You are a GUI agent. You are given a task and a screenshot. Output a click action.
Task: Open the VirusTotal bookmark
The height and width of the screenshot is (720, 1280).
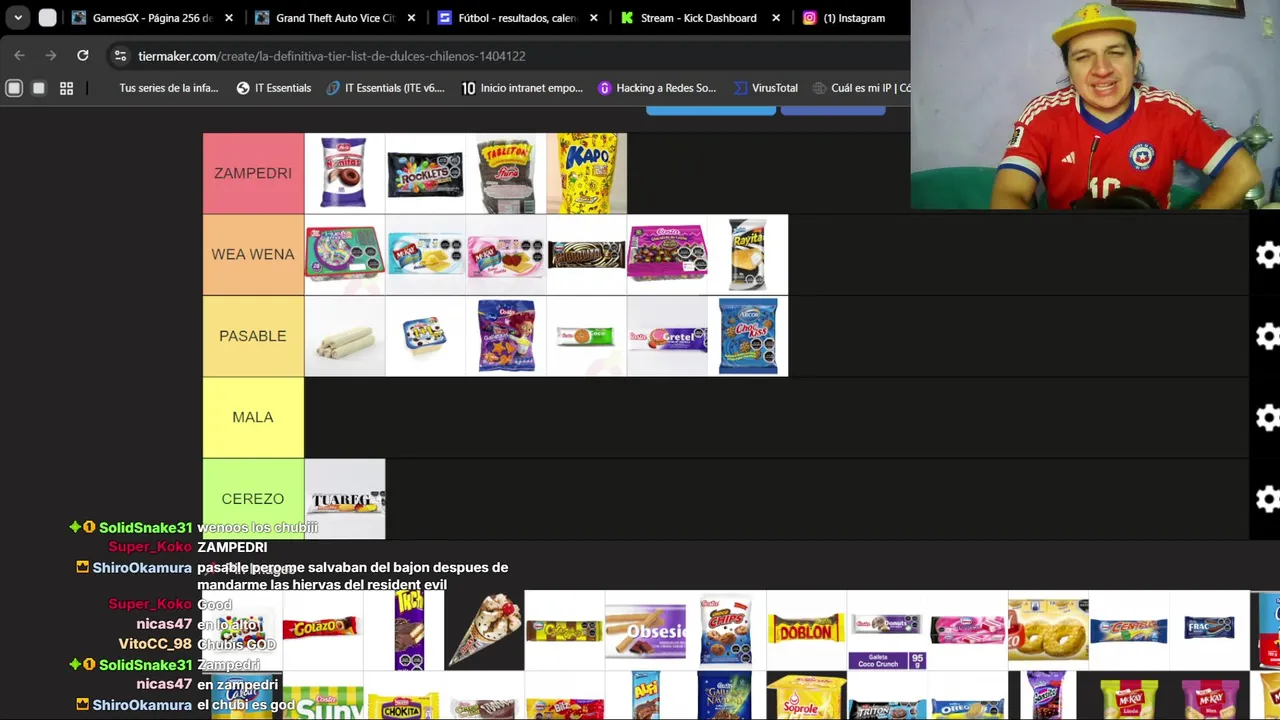tap(765, 88)
